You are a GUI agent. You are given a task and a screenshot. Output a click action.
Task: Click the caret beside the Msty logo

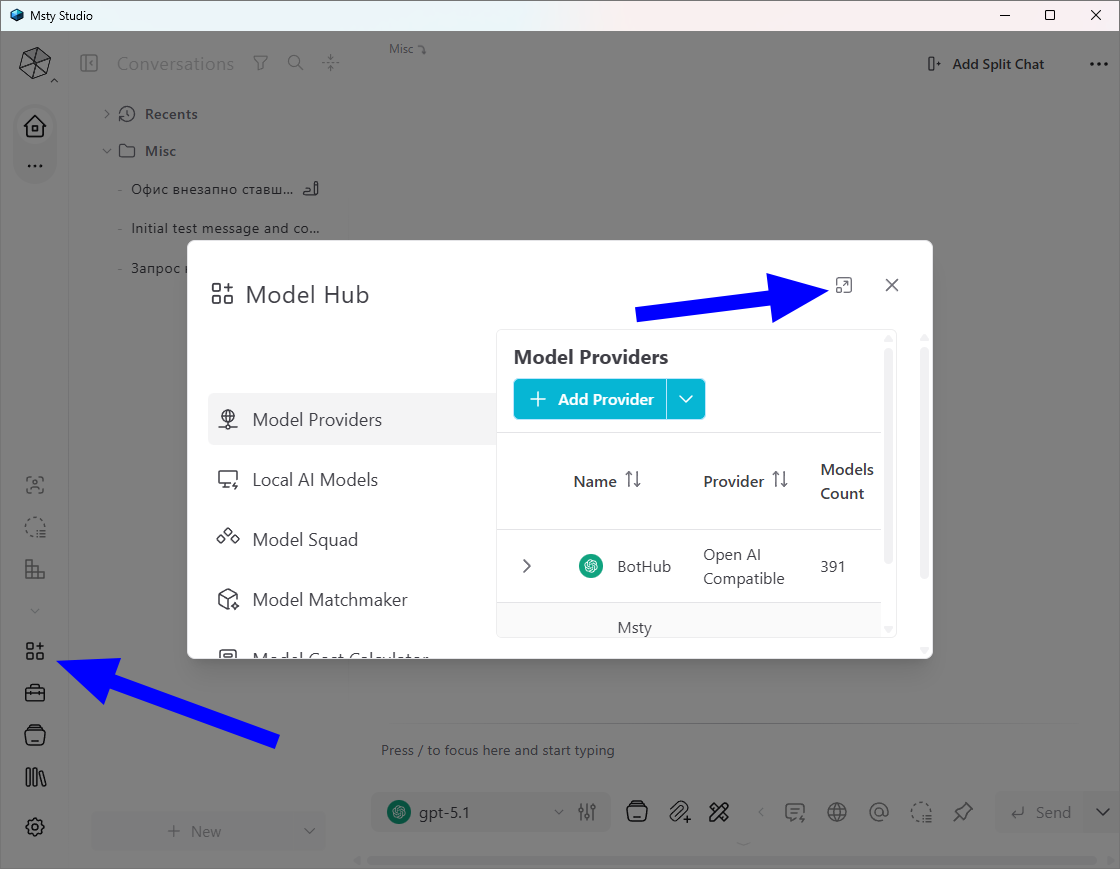(54, 81)
